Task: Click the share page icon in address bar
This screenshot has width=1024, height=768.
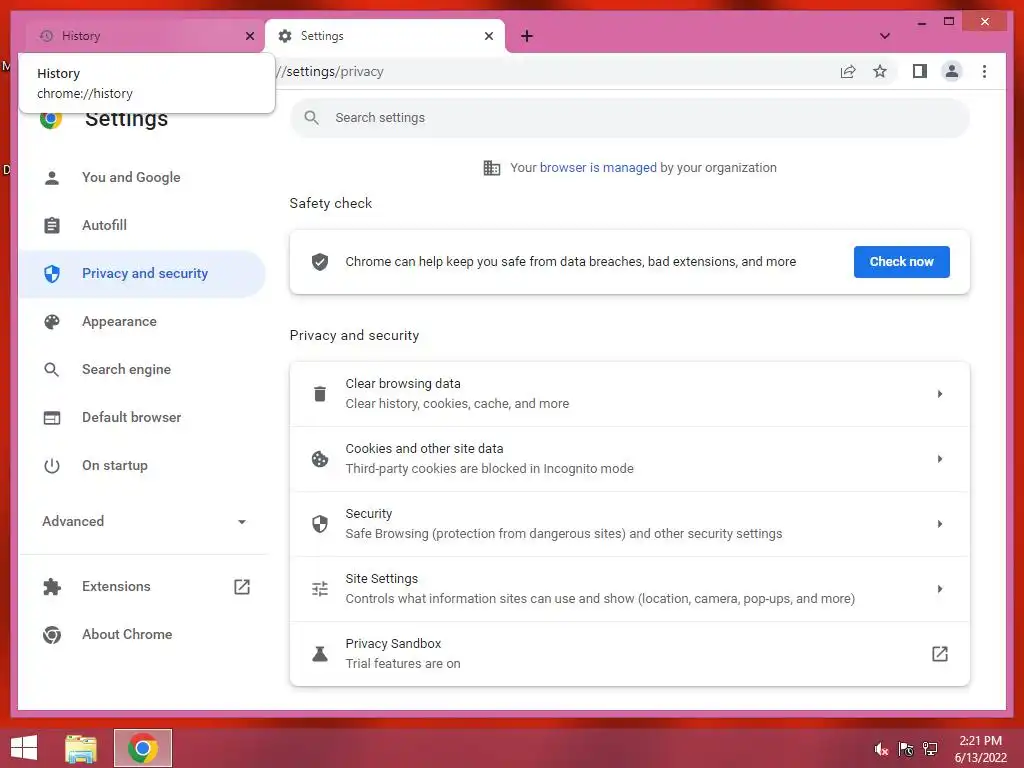Action: point(848,71)
